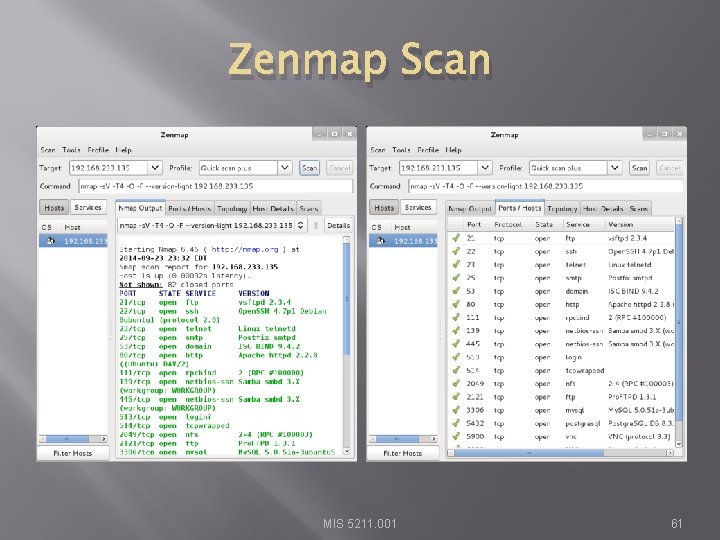Click green check icon for port 139

coord(456,331)
